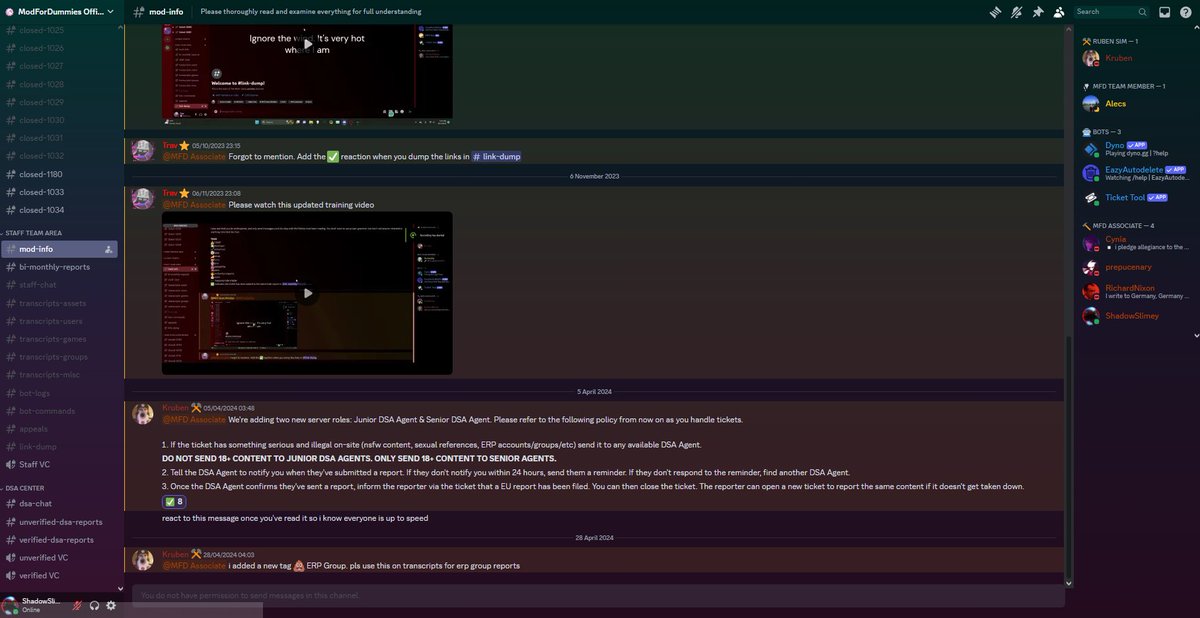The width and height of the screenshot is (1200, 618).
Task: Select unverified-dsa-reports channel
Action: [x=60, y=522]
